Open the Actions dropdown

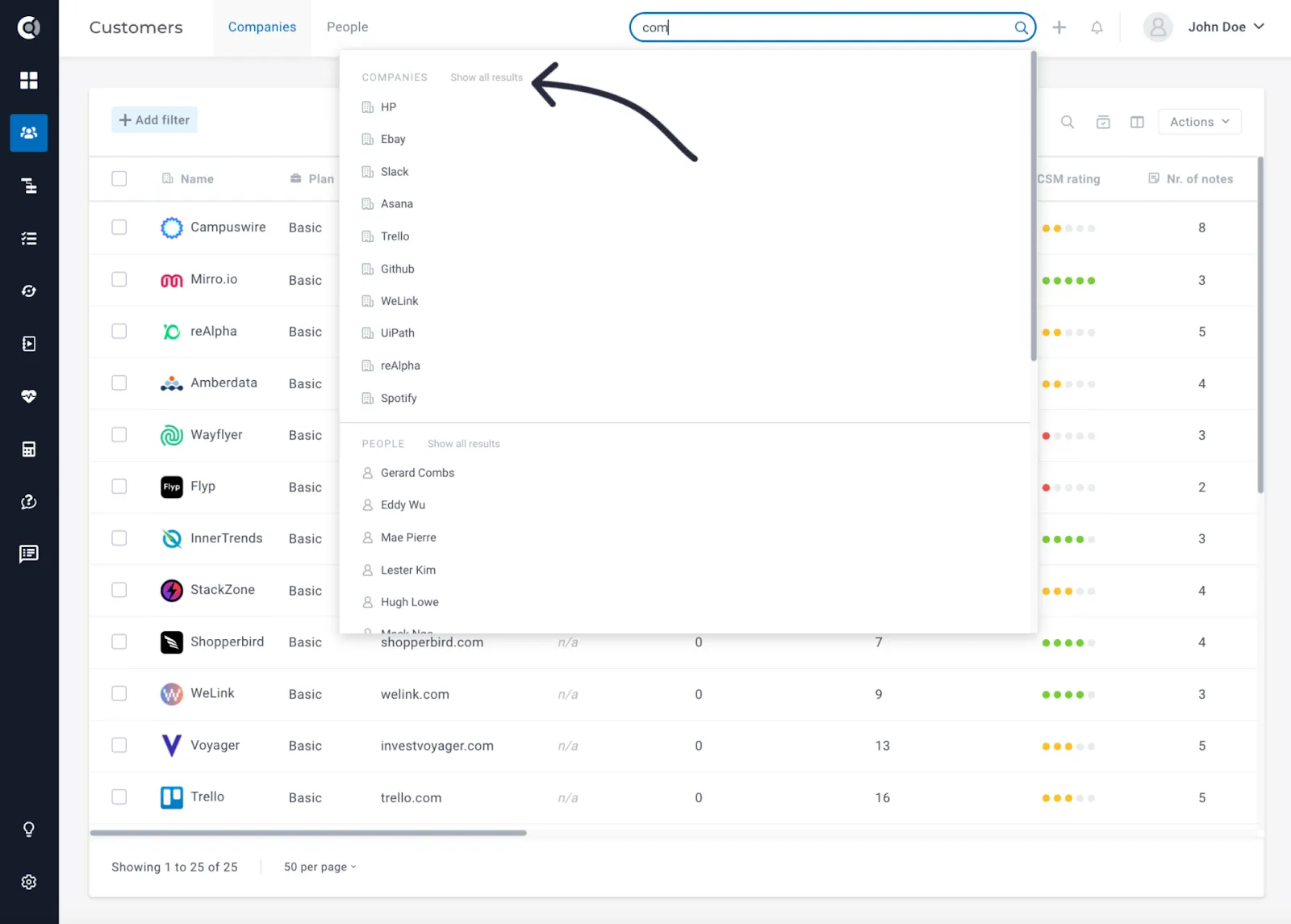[1199, 122]
